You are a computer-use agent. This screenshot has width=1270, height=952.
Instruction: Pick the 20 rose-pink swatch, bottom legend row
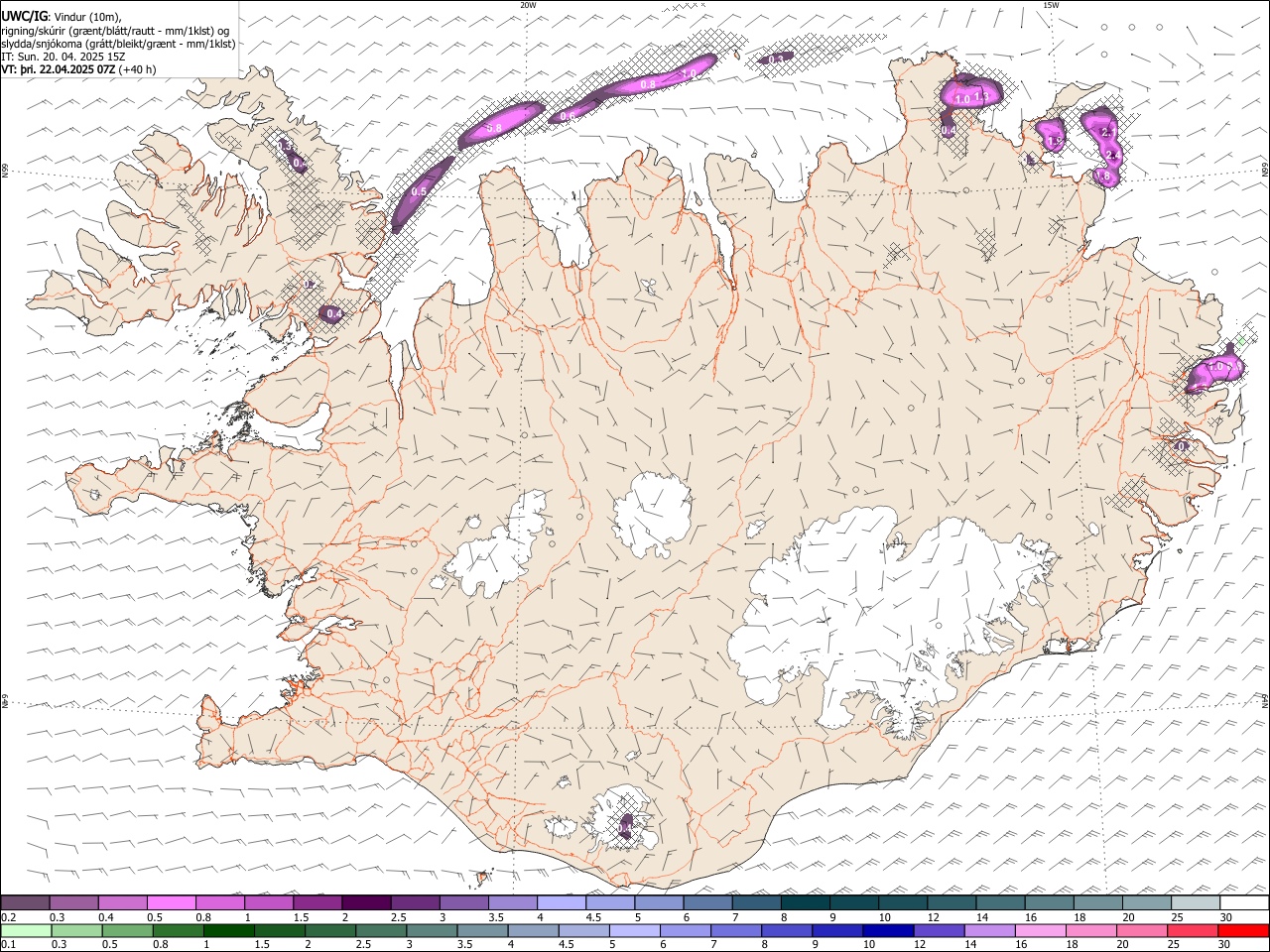1141,930
